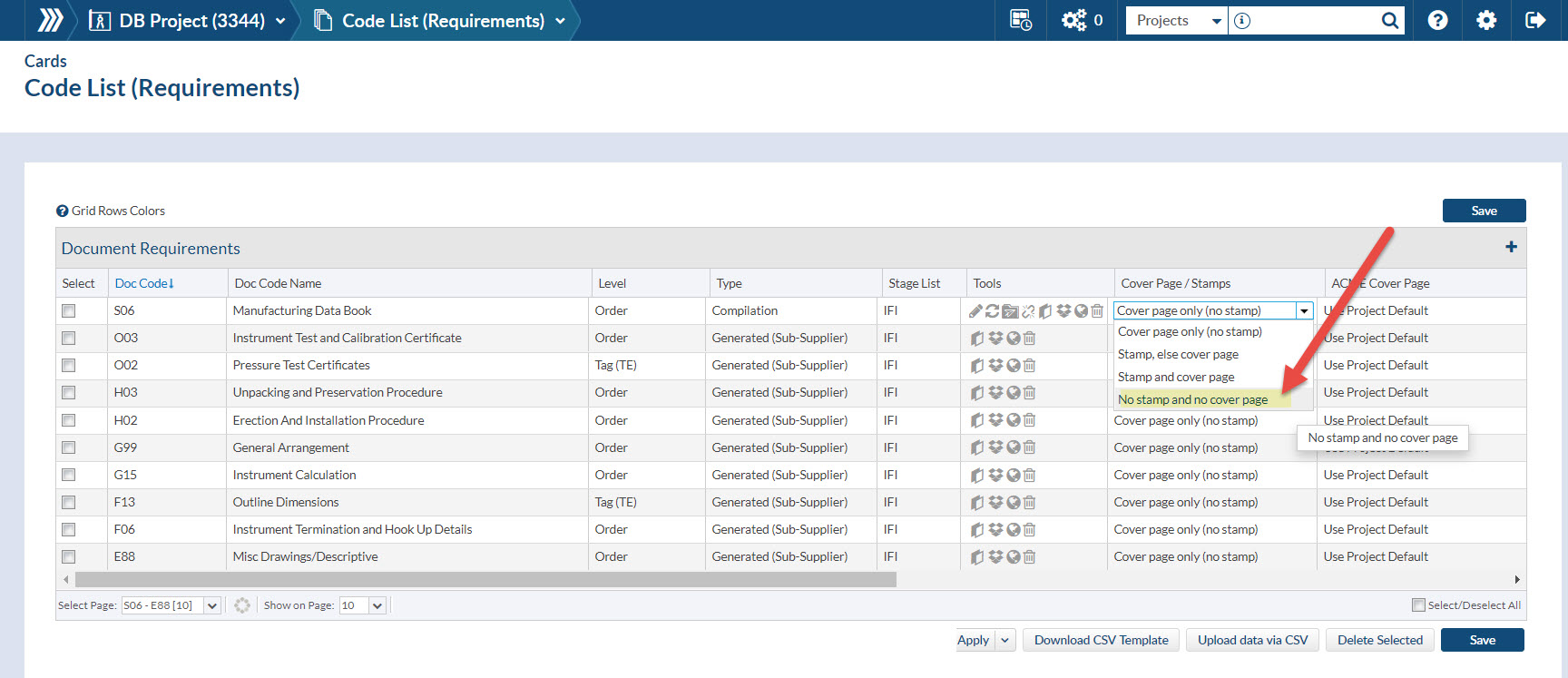Viewport: 1568px width, 678px height.
Task: Tick the checkbox for row F13
Action: tap(68, 502)
